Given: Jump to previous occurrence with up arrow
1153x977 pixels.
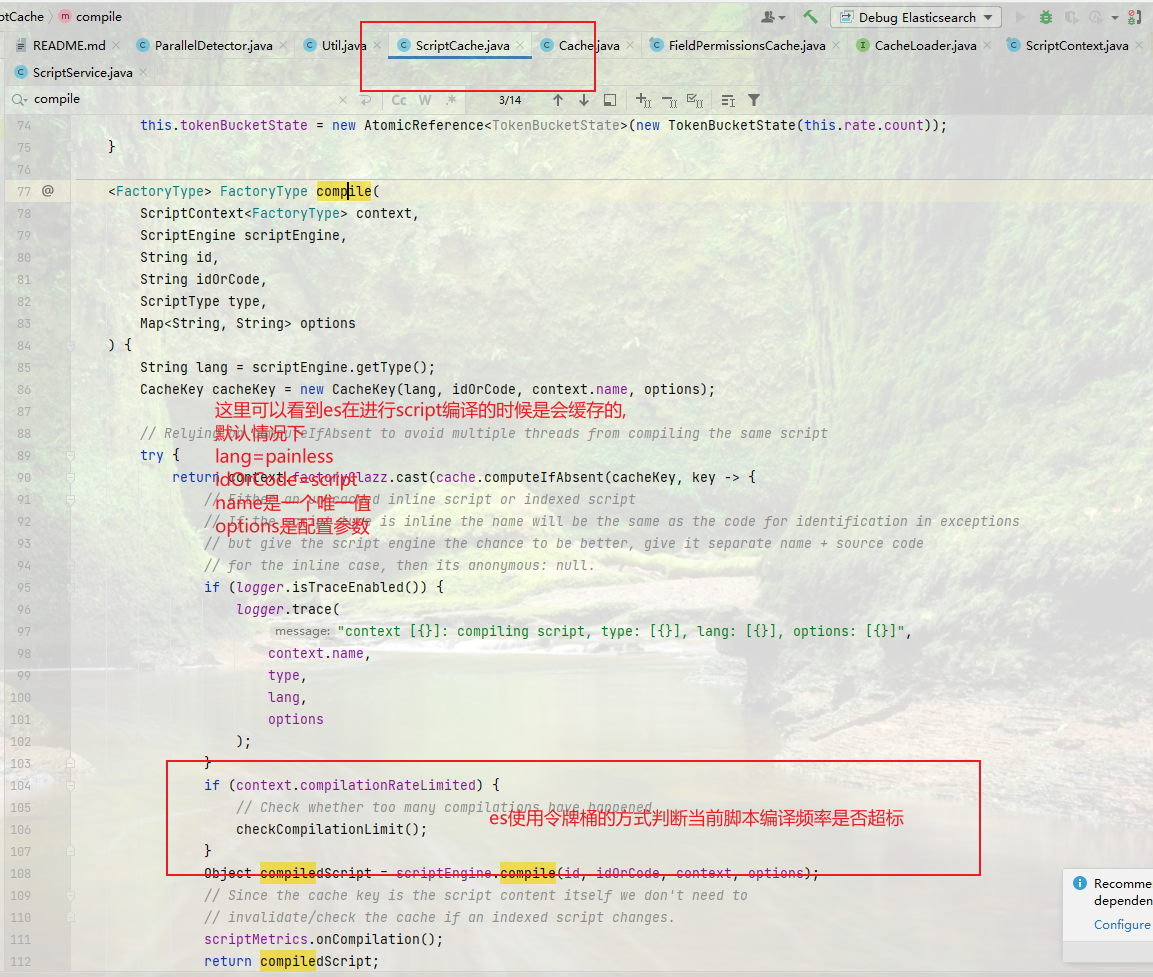Looking at the screenshot, I should (x=559, y=100).
